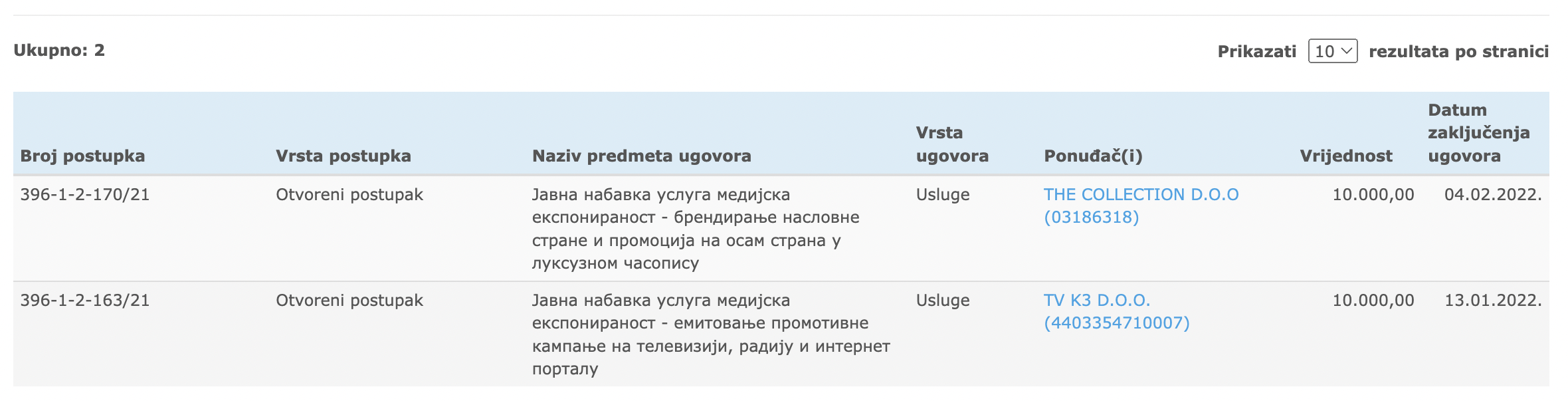Click the television campaign contract description
This screenshot has width=1568, height=401.
coord(711,334)
